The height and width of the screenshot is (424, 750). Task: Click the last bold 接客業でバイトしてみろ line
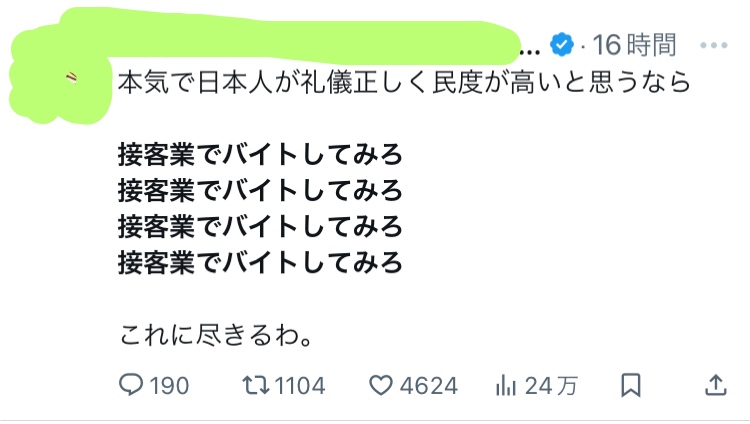260,263
